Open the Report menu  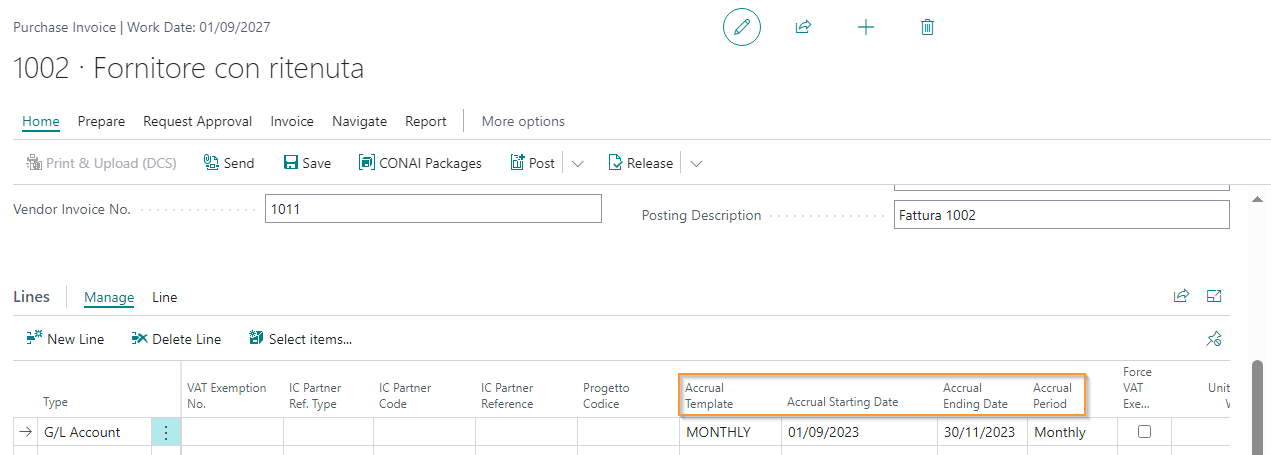coord(426,121)
